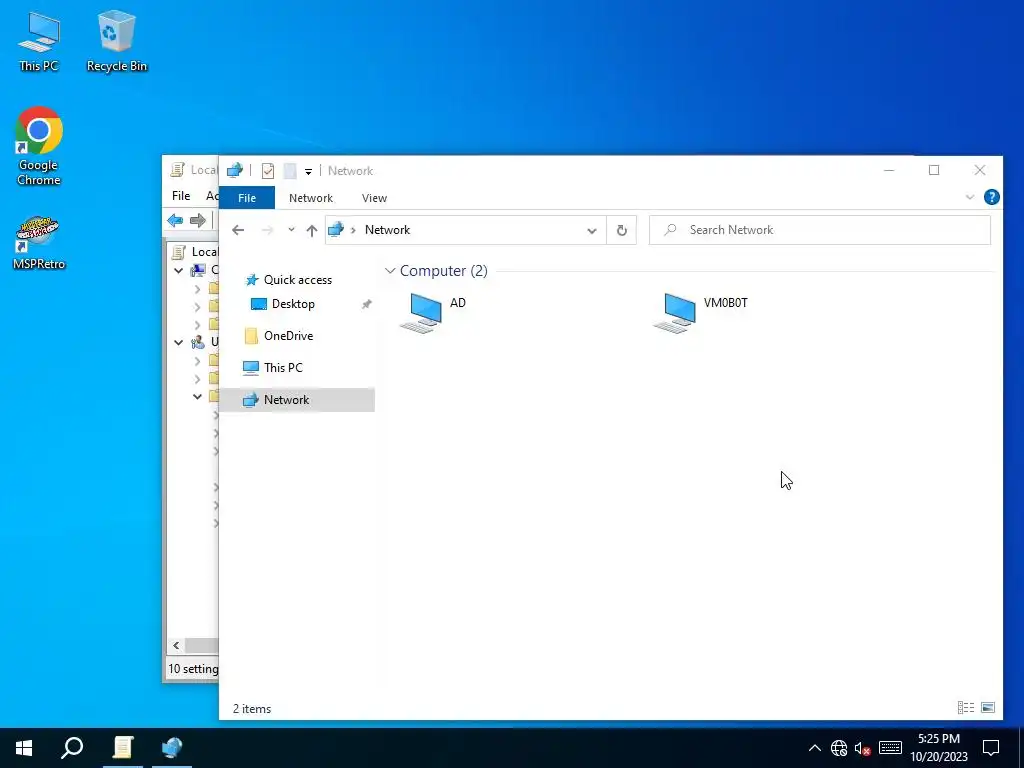The image size is (1024, 768).
Task: Click the Computer (2) group header
Action: pos(443,270)
